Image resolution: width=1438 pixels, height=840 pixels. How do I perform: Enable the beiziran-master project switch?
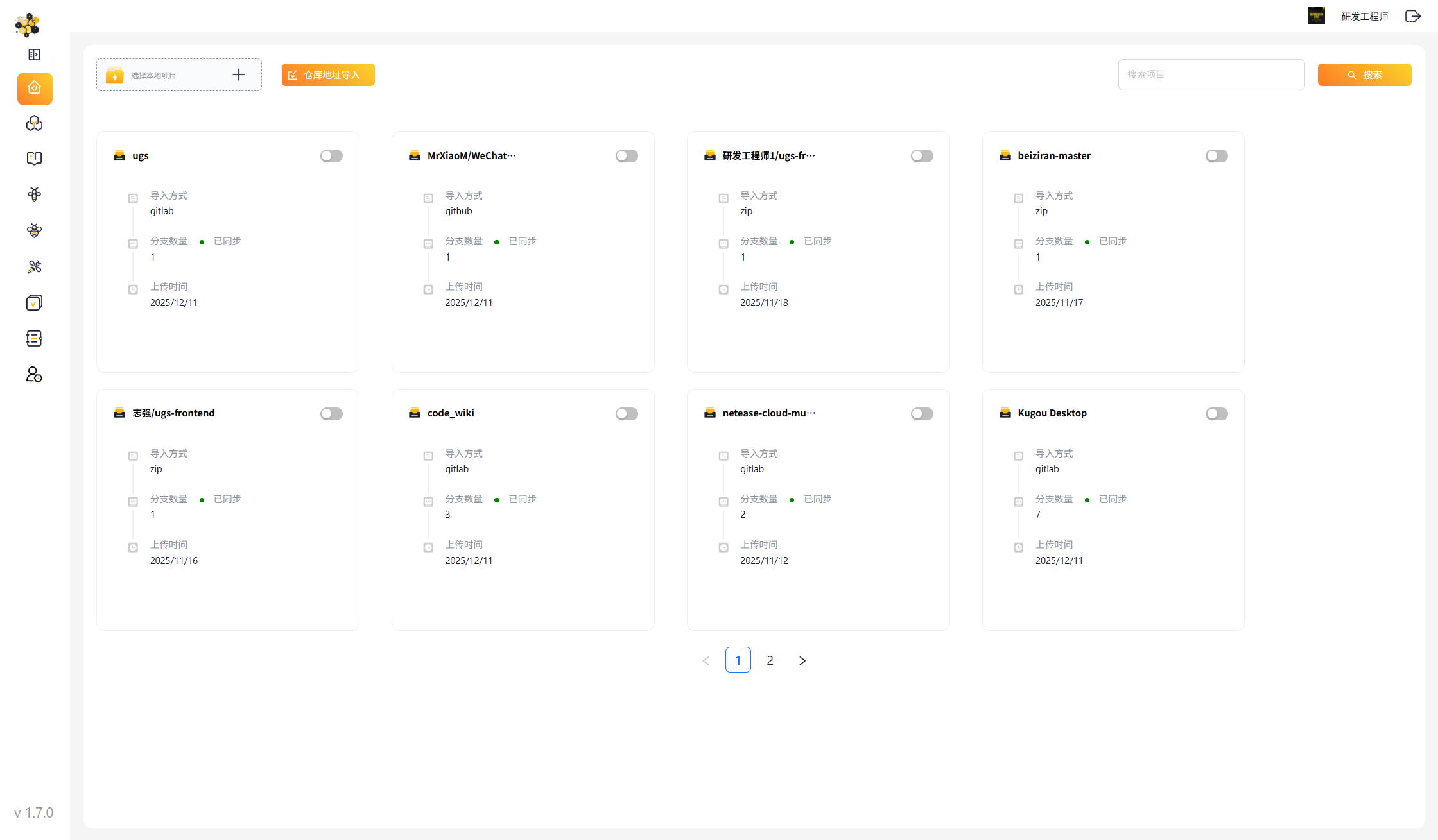(1217, 156)
